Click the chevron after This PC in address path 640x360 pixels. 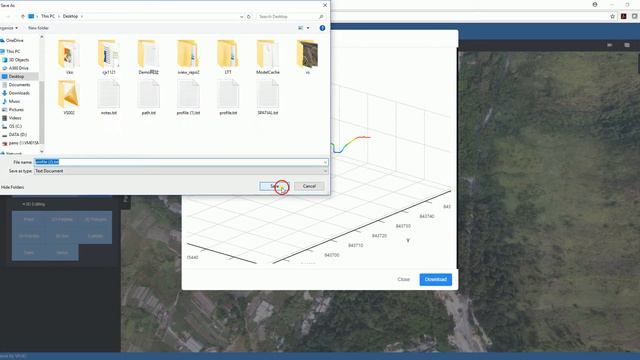[59, 17]
